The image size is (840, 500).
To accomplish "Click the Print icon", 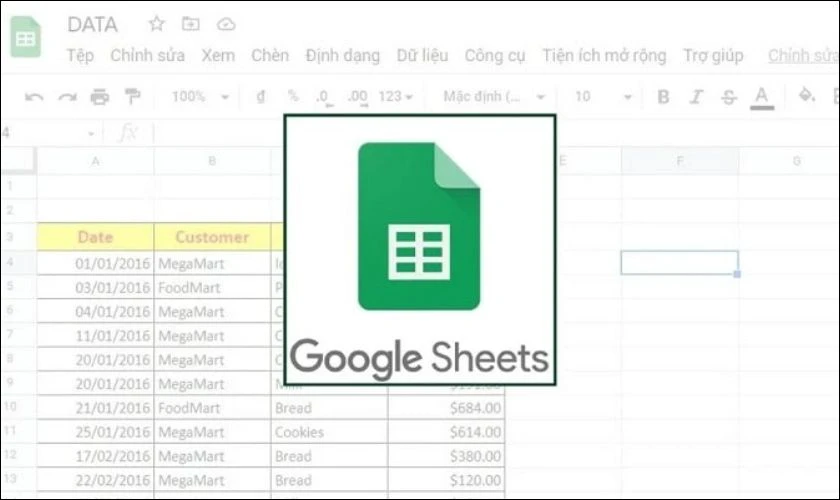I will click(100, 97).
